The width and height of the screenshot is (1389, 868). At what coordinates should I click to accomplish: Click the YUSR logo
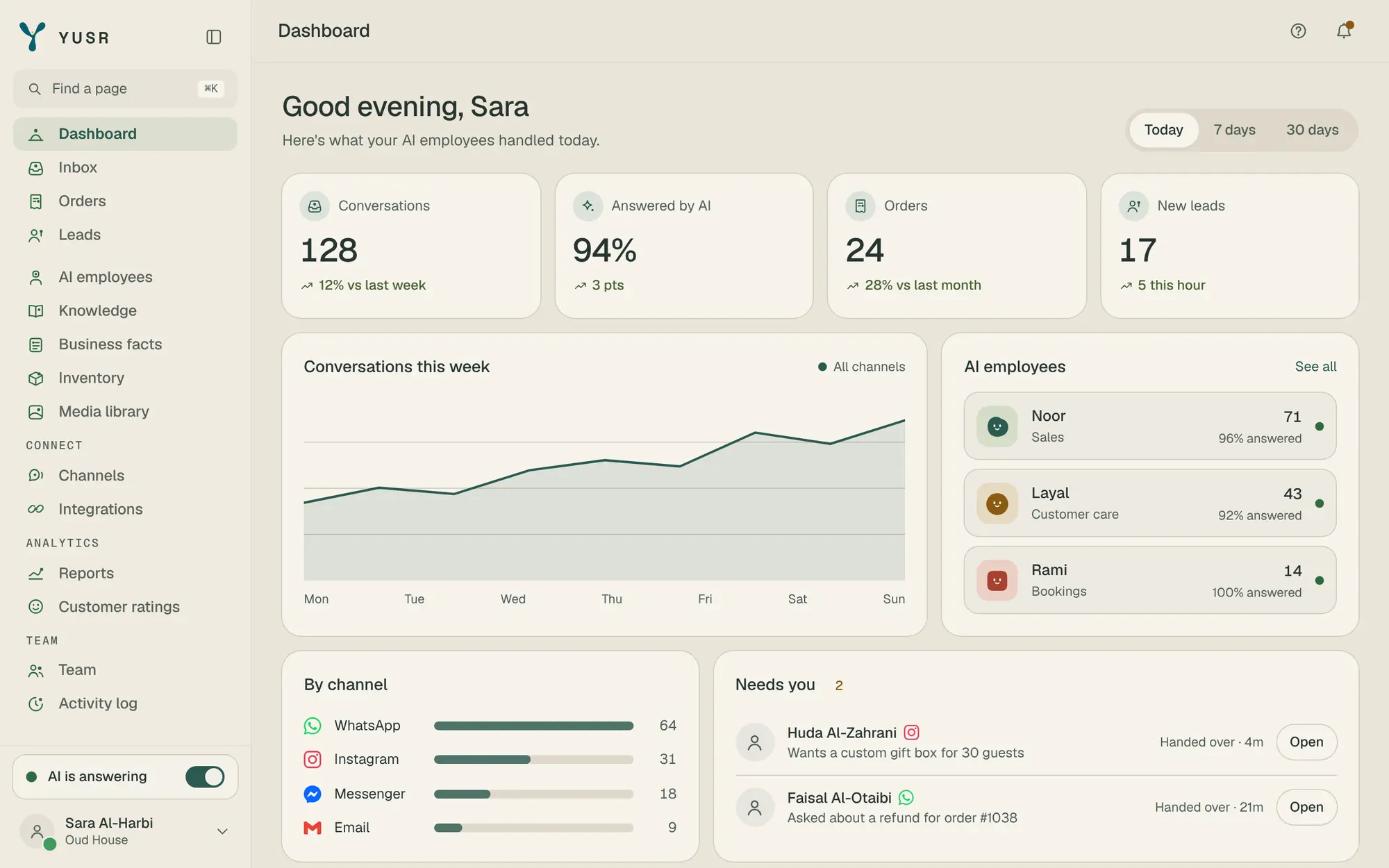pos(64,37)
